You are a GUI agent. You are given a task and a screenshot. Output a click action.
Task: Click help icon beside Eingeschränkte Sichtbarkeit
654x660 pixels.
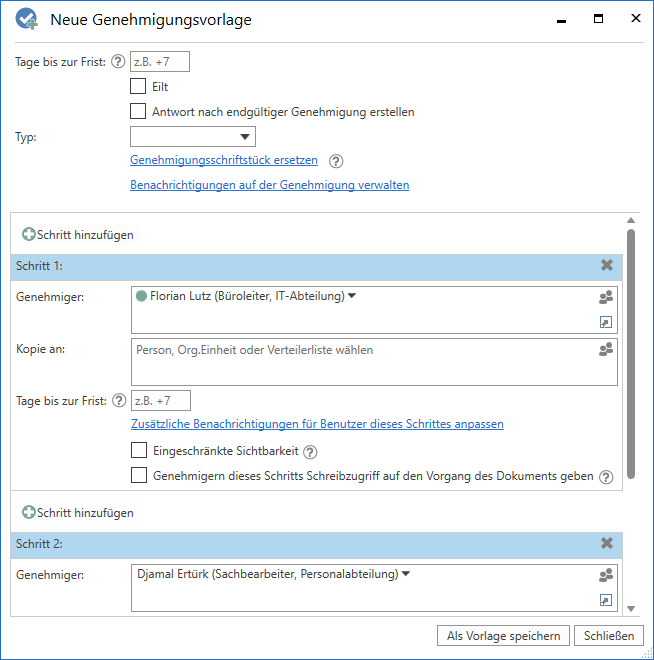click(310, 452)
